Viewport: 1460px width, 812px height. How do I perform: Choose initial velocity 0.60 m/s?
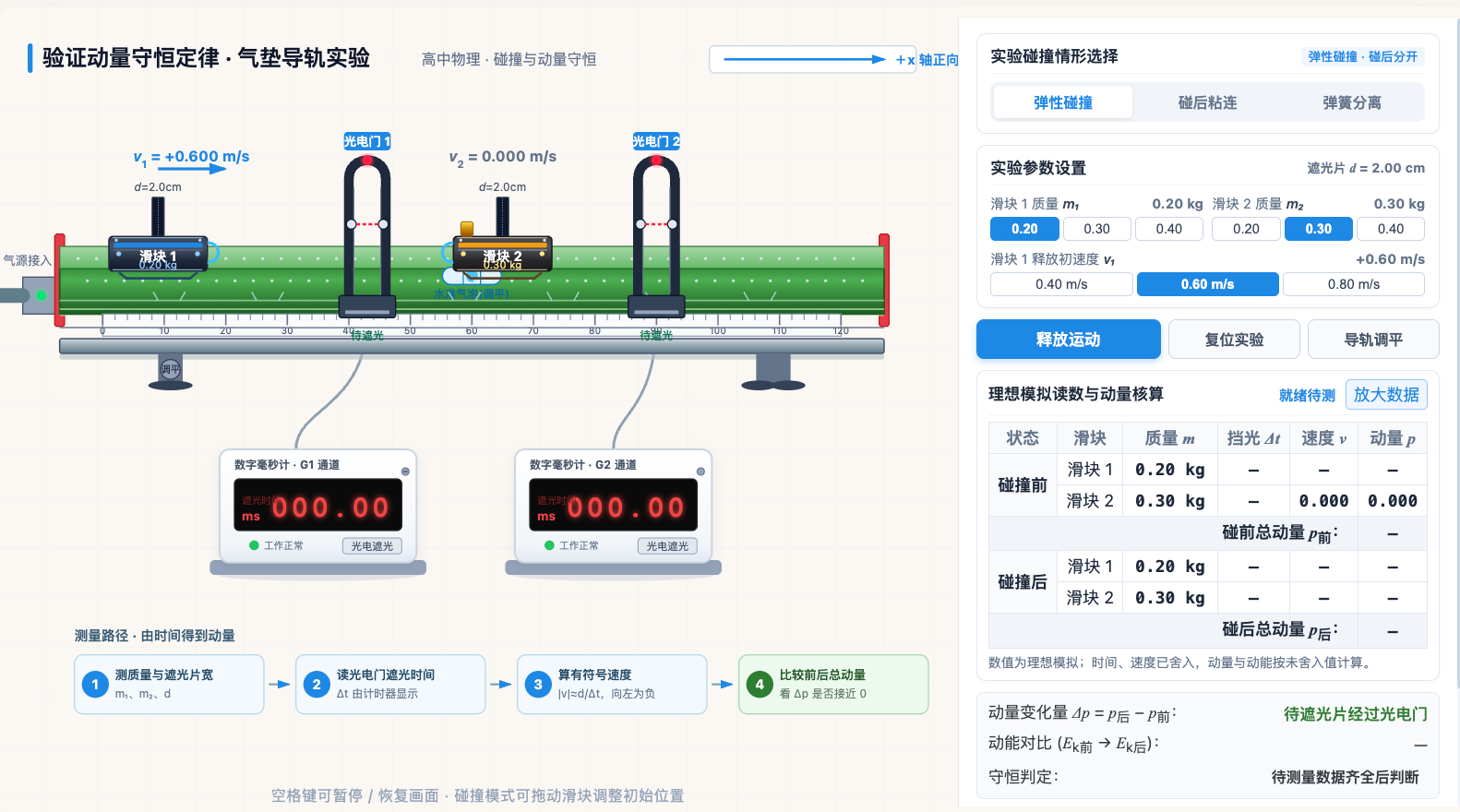click(x=1207, y=284)
